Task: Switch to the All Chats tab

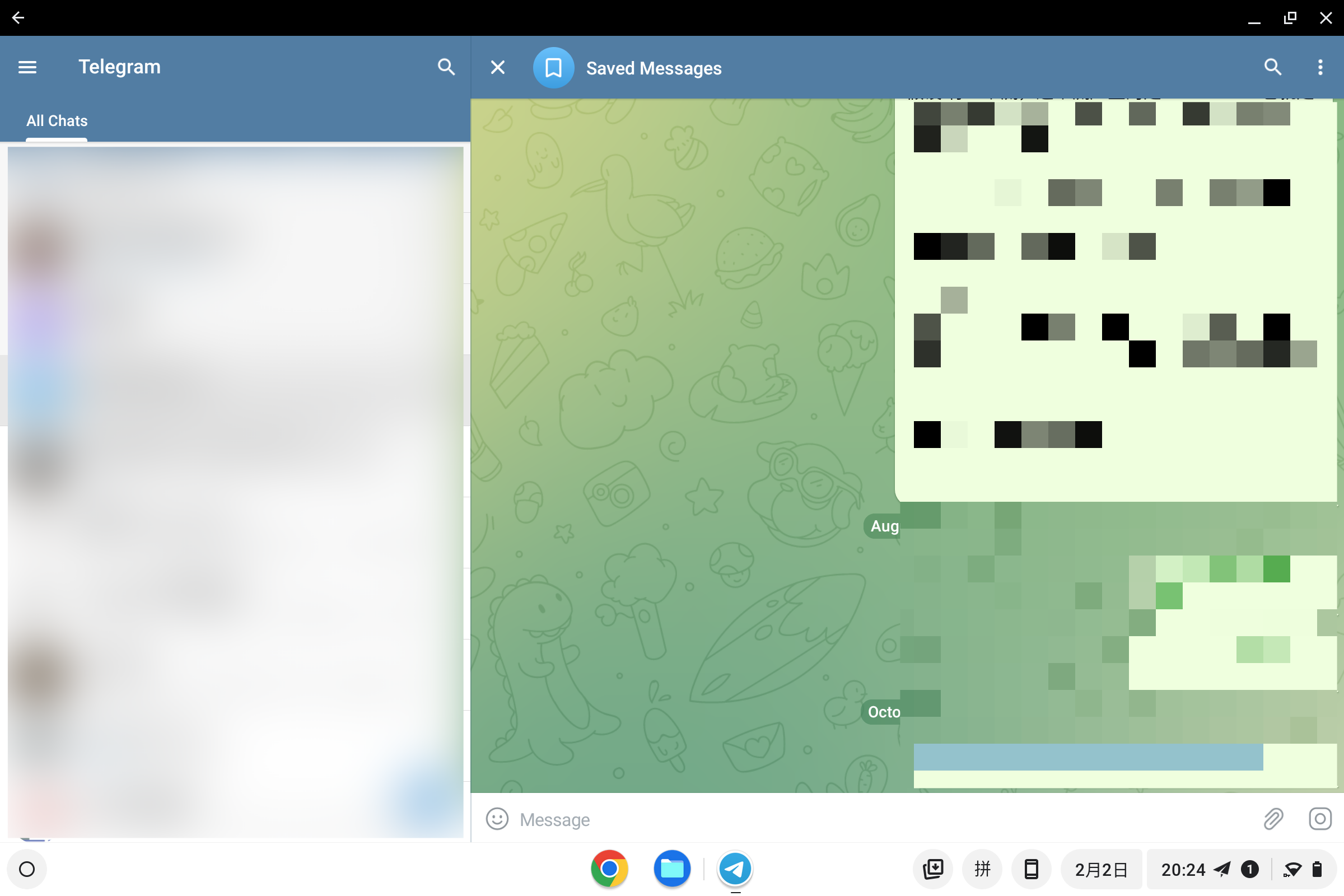Action: click(x=56, y=120)
